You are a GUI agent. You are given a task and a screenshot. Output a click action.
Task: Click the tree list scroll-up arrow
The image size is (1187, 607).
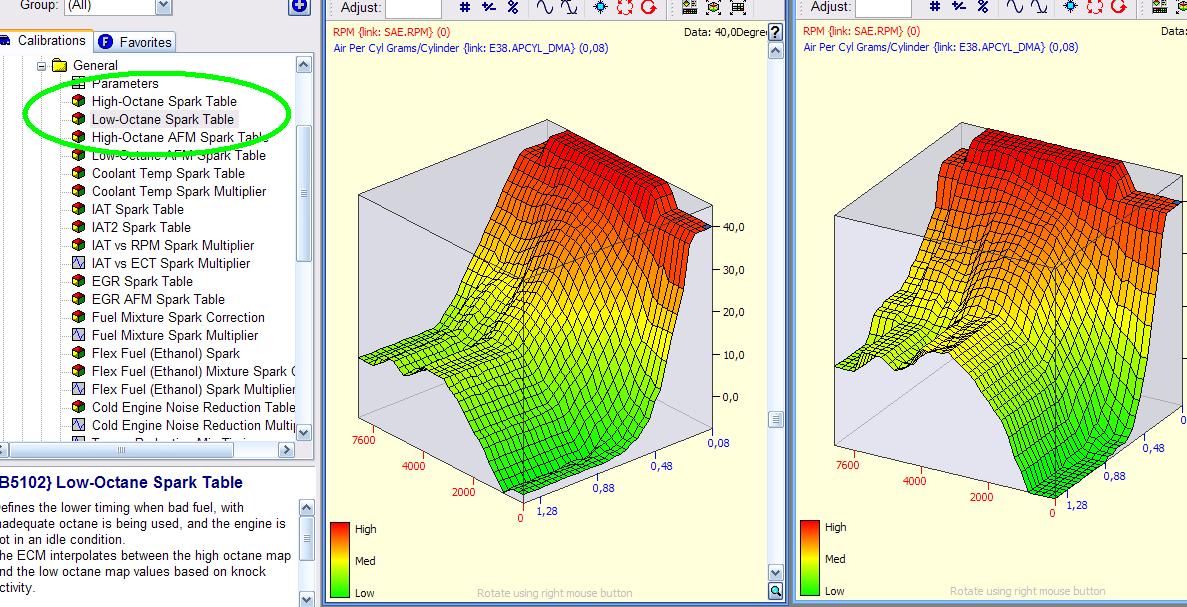(x=304, y=65)
